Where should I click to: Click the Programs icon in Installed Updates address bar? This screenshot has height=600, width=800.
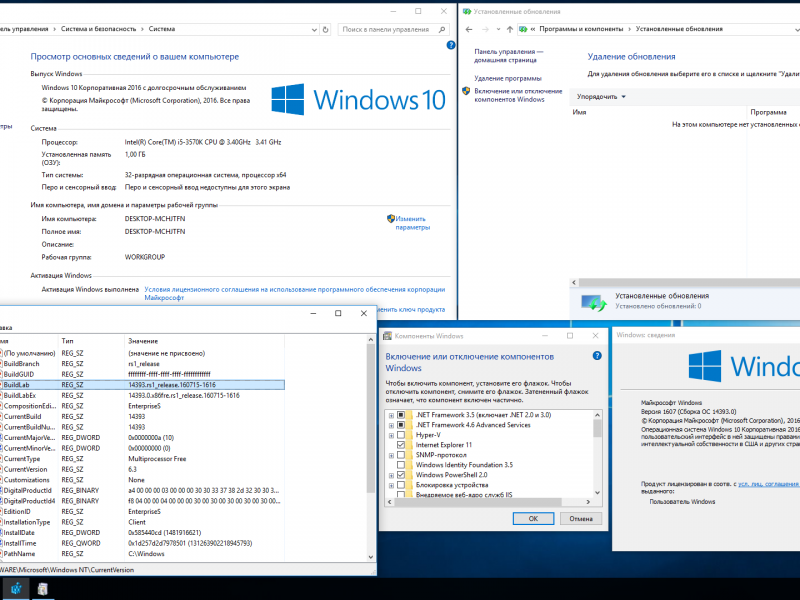pyautogui.click(x=523, y=29)
